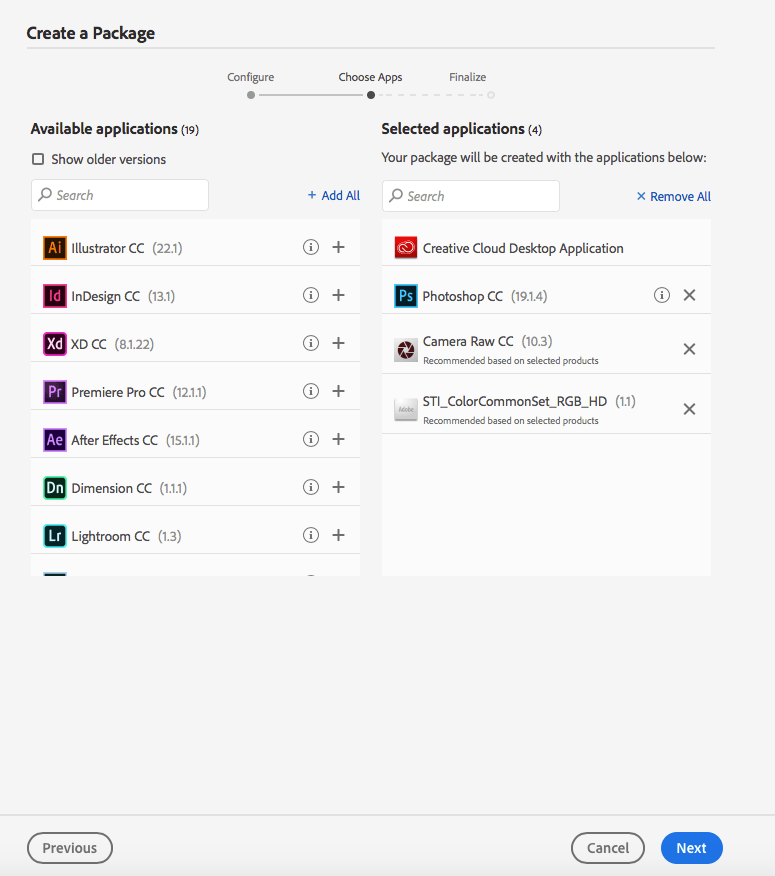
Task: Enable Show older versions checkbox
Action: [38, 159]
